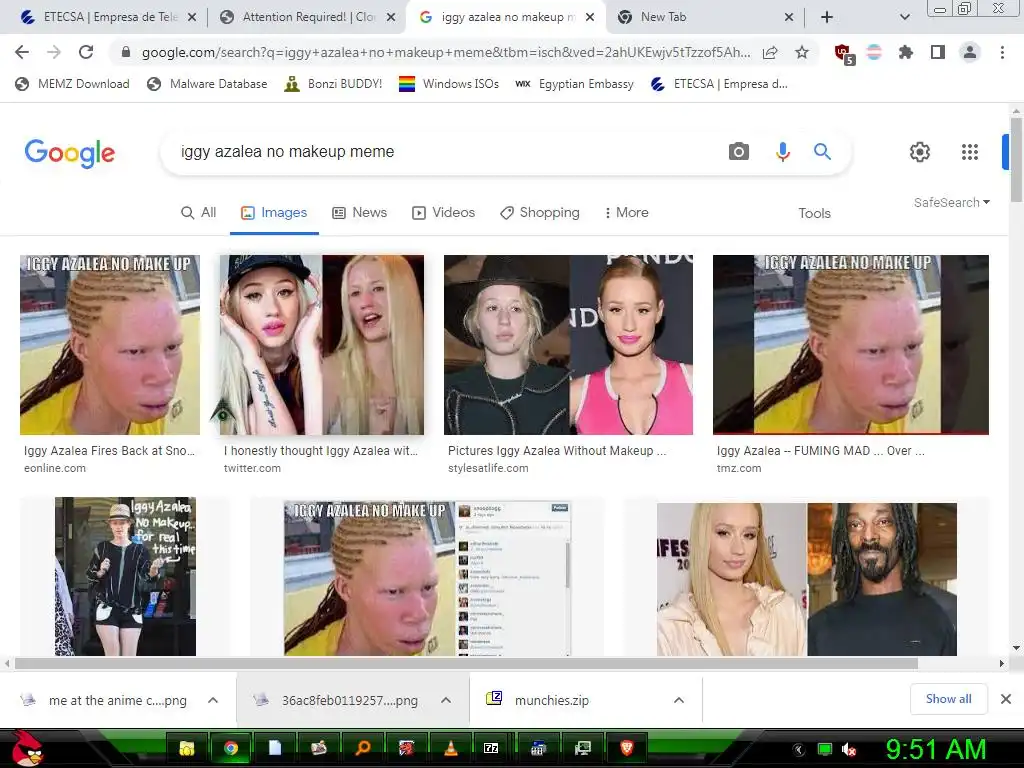Open the Chrome three-dot menu
The width and height of the screenshot is (1024, 768).
click(x=1002, y=52)
